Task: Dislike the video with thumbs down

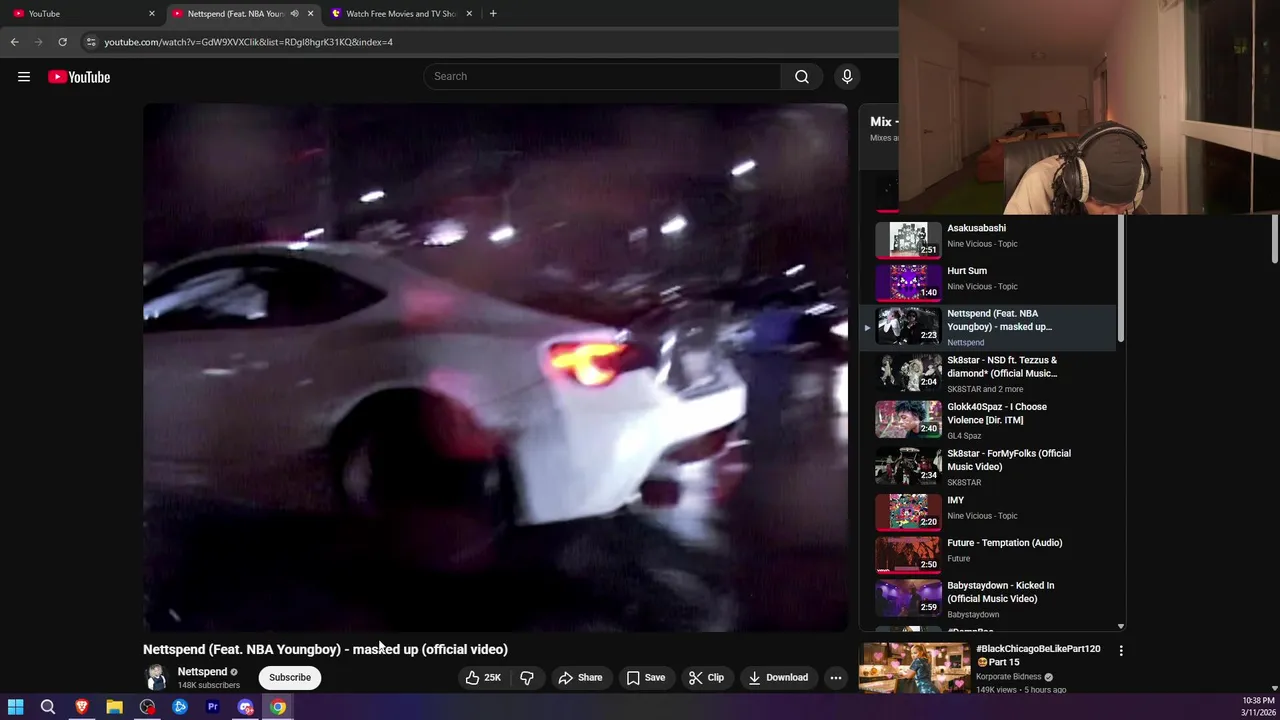Action: (x=527, y=677)
